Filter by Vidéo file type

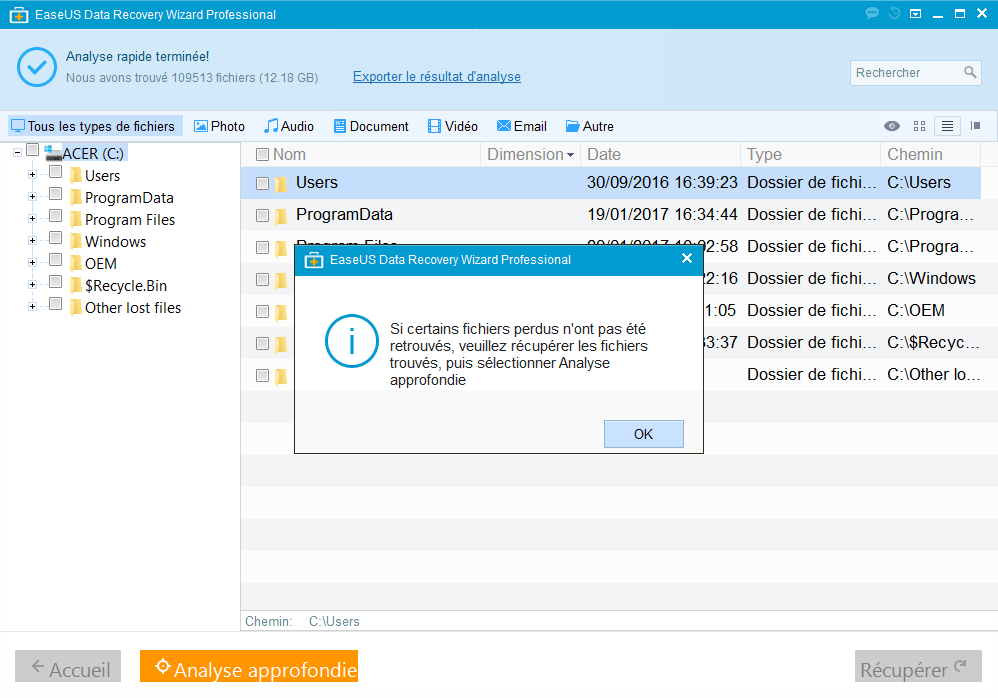pyautogui.click(x=453, y=126)
